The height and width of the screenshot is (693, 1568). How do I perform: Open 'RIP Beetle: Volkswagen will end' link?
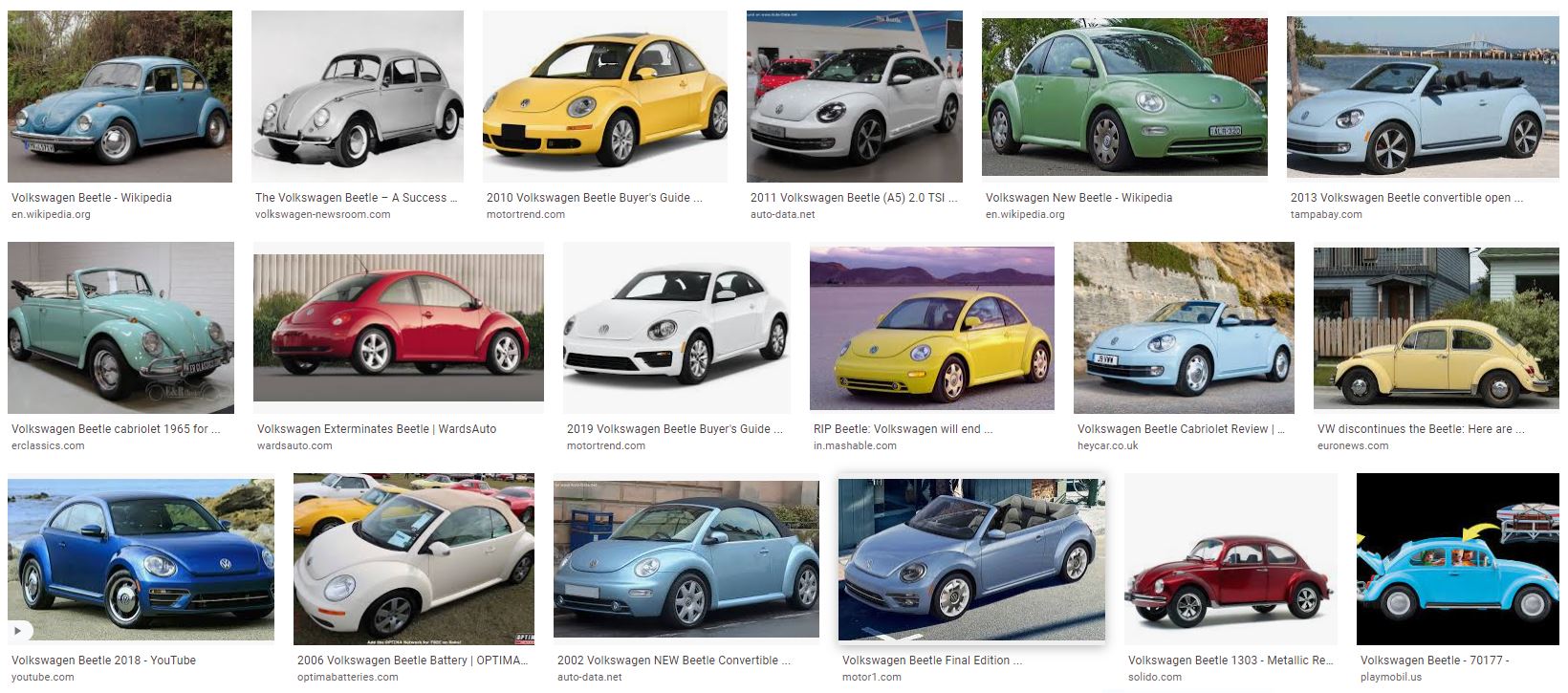click(904, 429)
